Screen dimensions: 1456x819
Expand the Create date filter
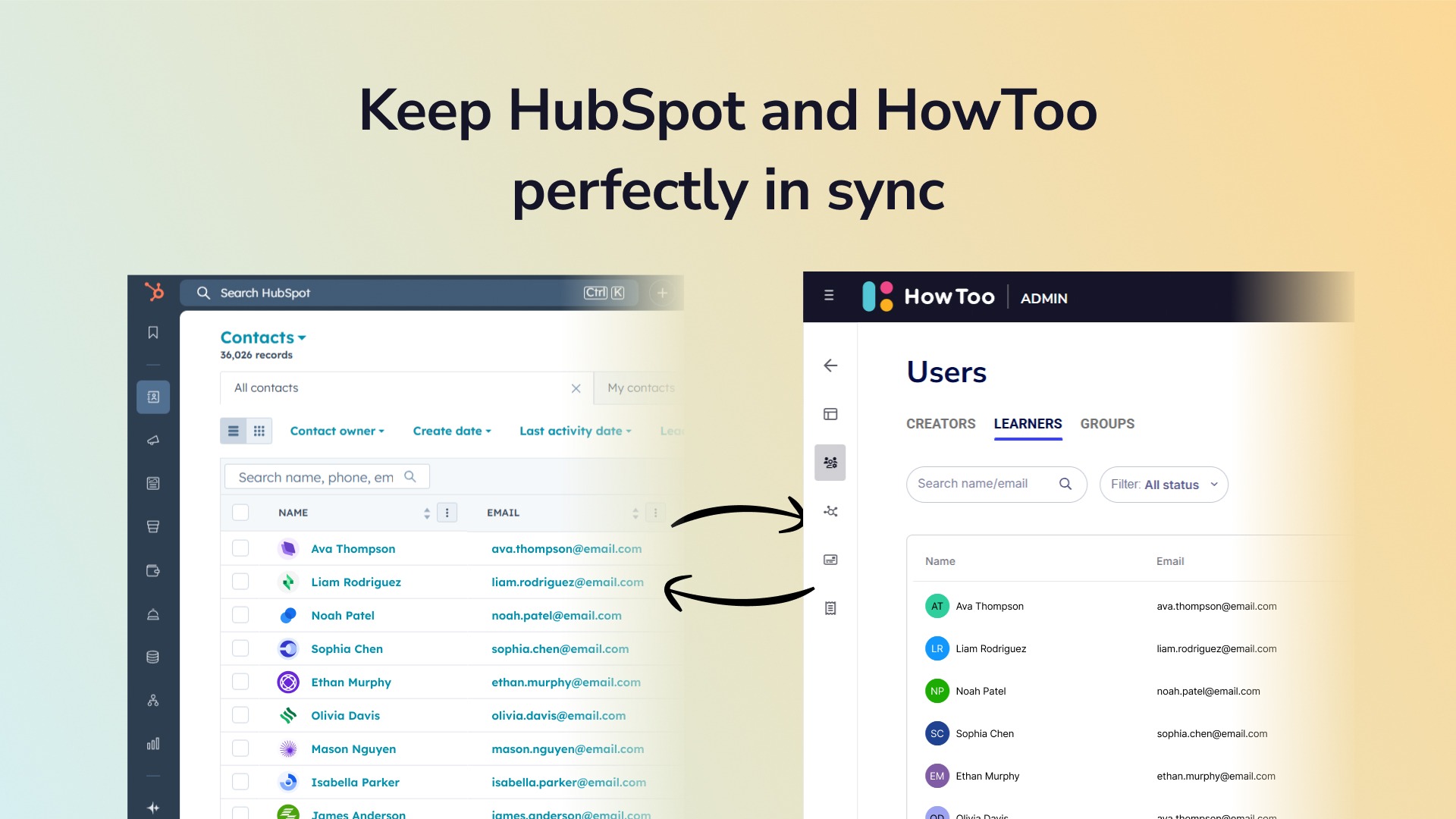click(x=451, y=430)
